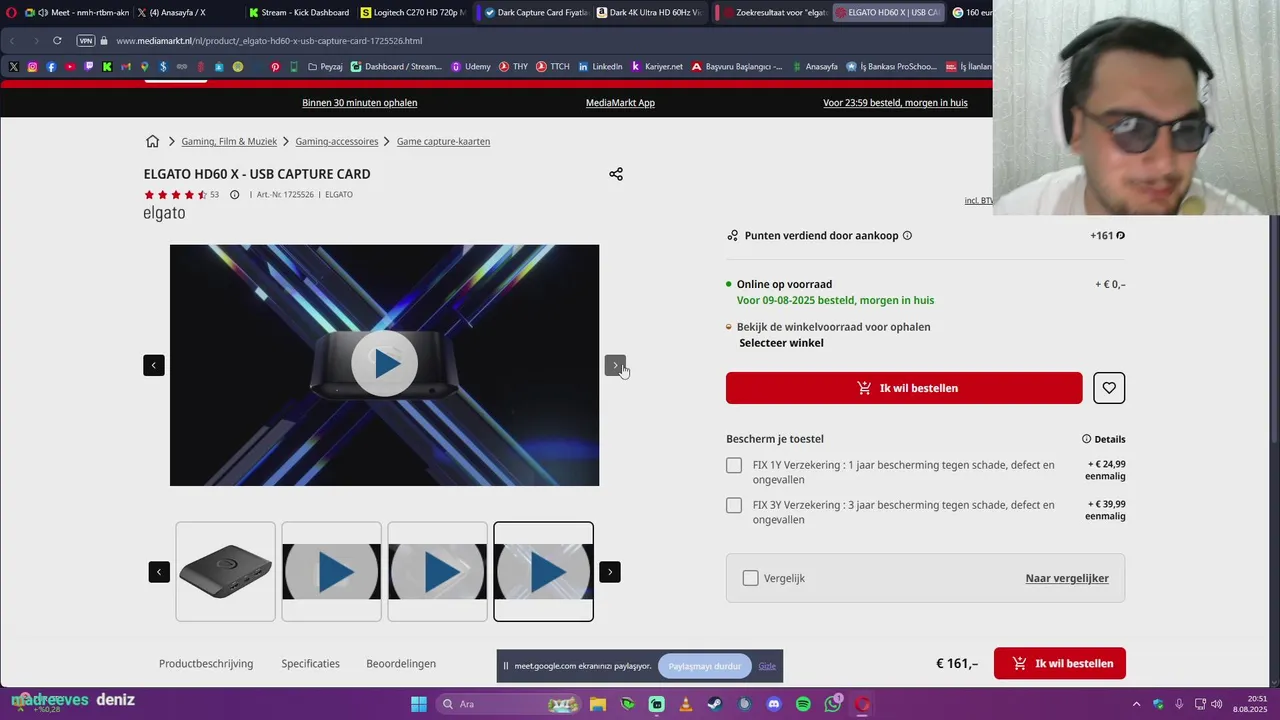Go to the home icon in breadcrumbs
The image size is (1280, 720).
(152, 141)
